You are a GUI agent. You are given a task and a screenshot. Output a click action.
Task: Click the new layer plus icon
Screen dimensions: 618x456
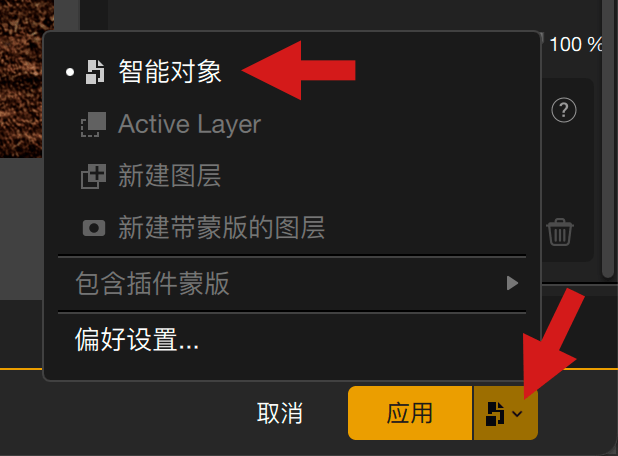click(93, 177)
